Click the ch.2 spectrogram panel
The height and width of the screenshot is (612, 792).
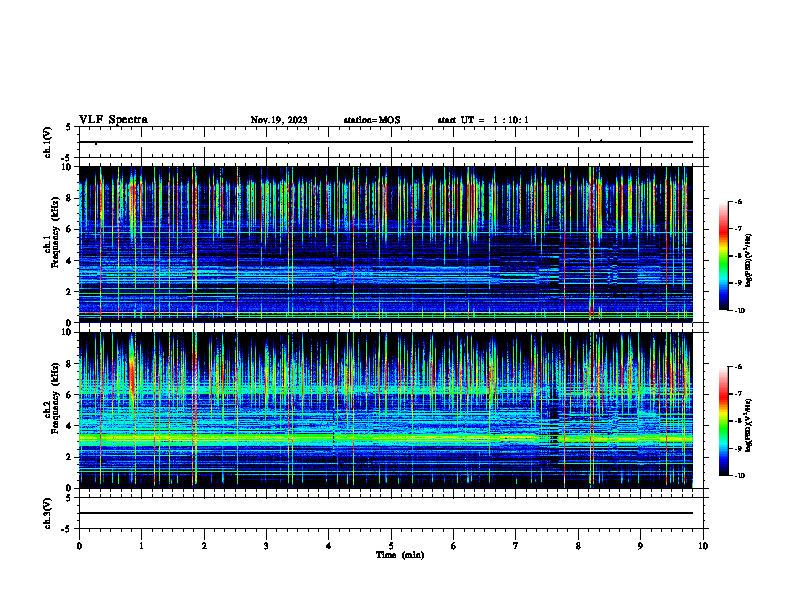pyautogui.click(x=386, y=410)
